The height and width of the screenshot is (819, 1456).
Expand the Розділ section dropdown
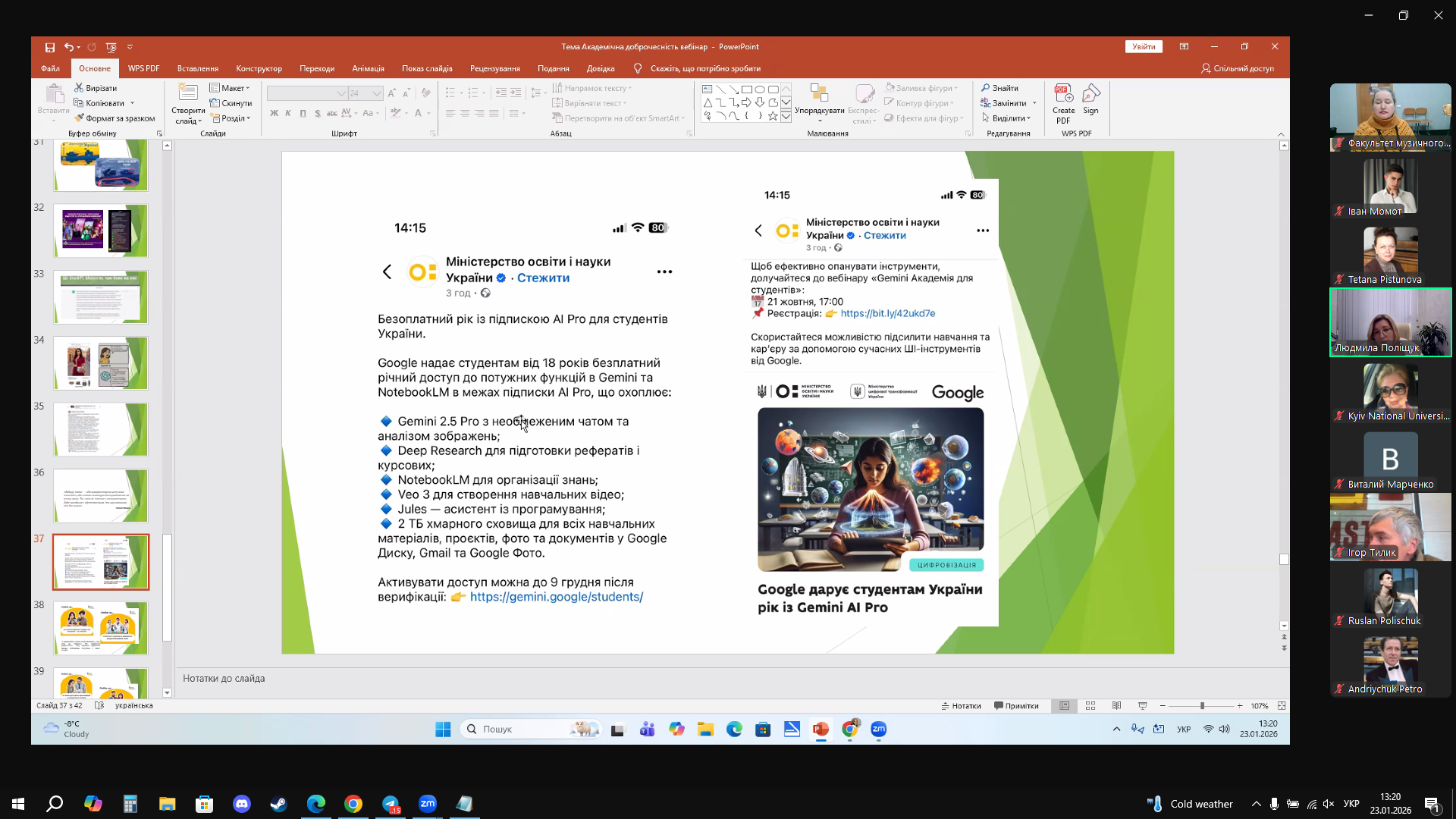[x=231, y=118]
